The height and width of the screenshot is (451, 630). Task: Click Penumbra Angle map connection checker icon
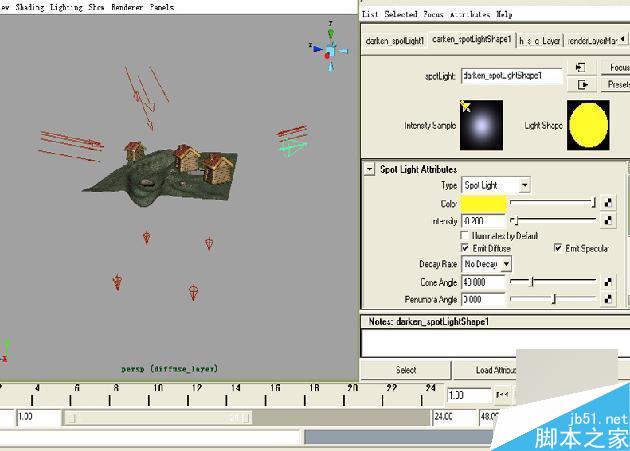click(x=609, y=299)
